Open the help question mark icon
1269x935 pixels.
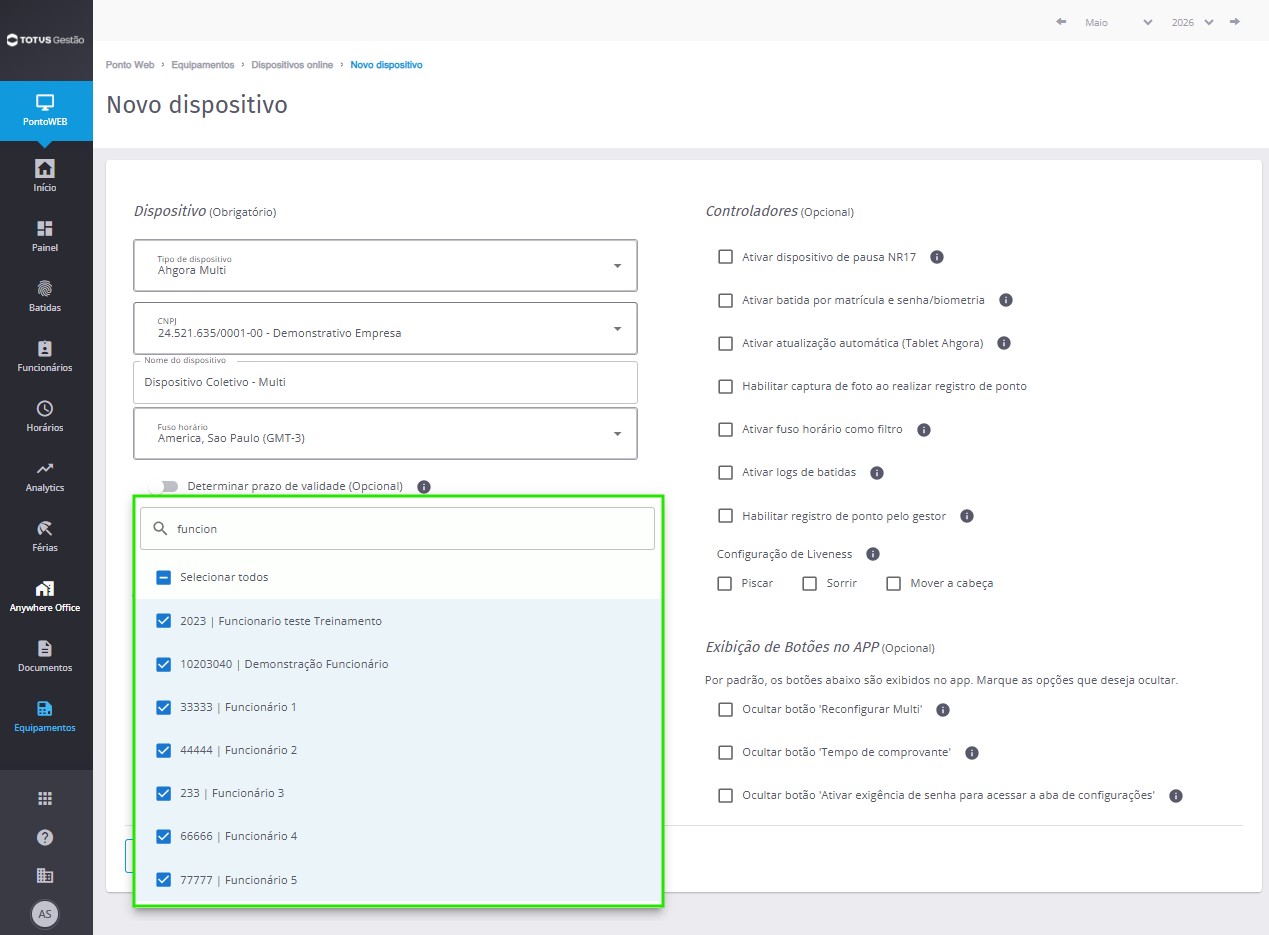pyautogui.click(x=45, y=837)
